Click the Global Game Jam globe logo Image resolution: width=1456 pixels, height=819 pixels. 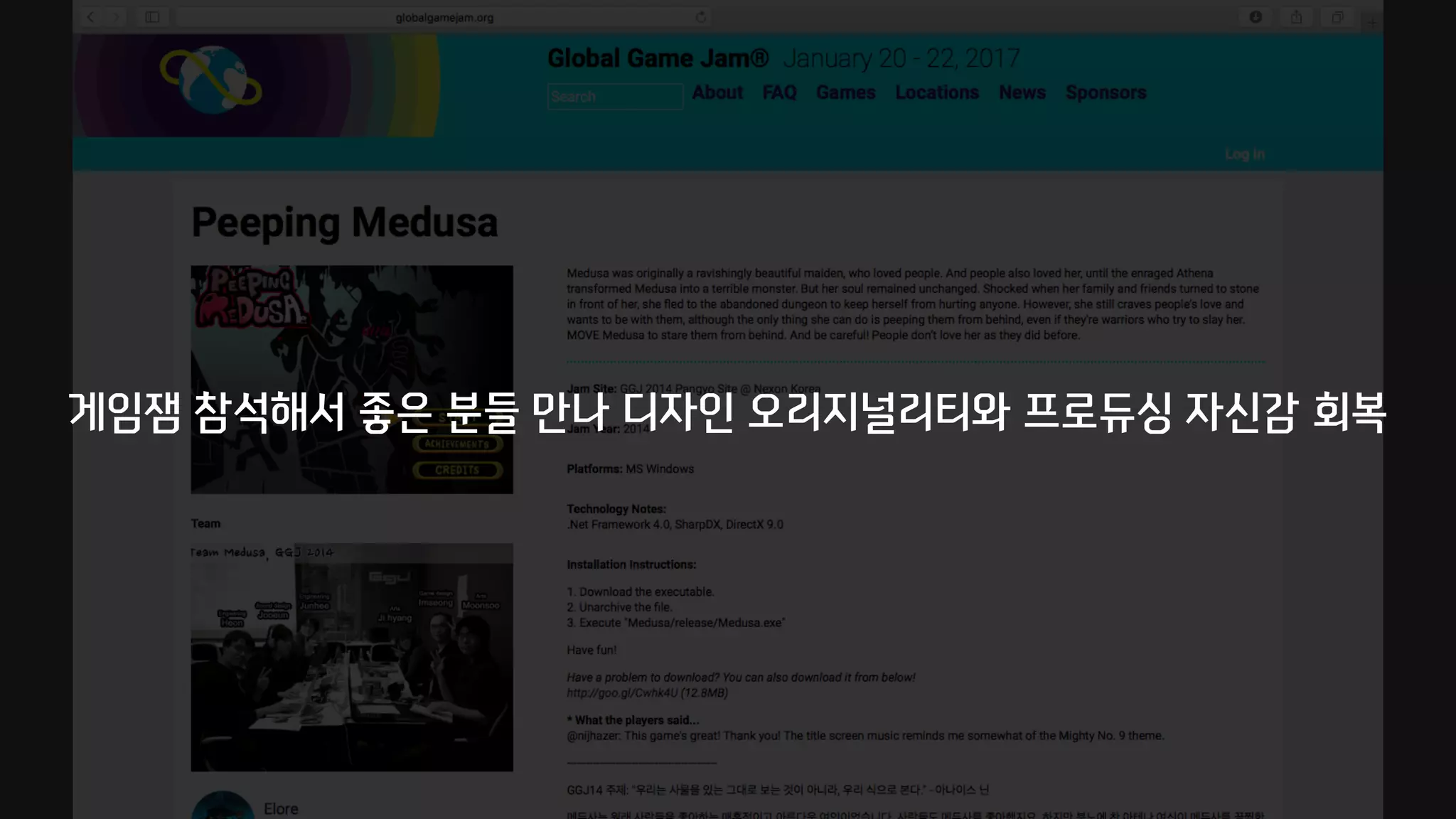211,80
